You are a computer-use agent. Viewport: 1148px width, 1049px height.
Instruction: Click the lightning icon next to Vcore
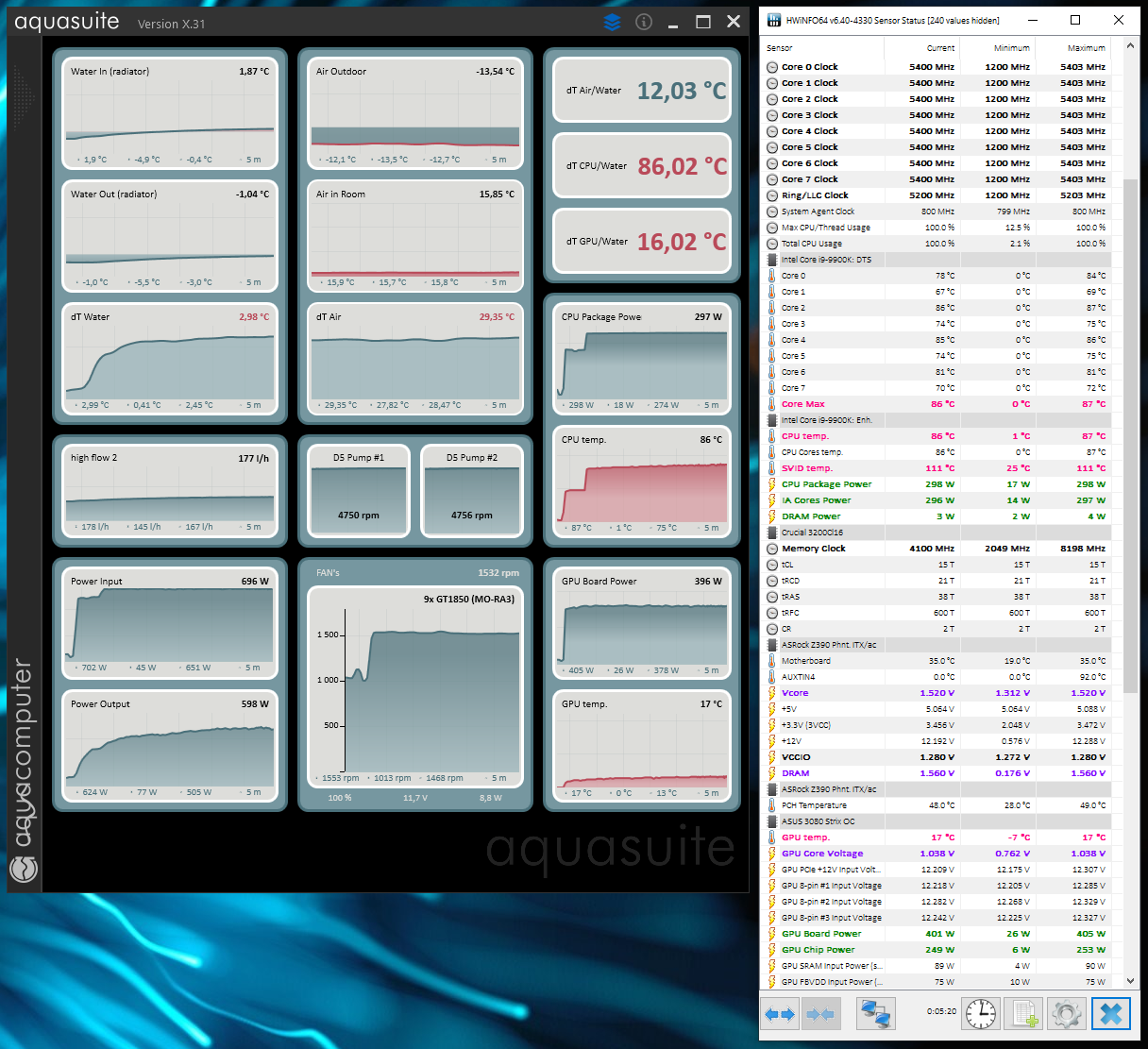click(x=772, y=693)
